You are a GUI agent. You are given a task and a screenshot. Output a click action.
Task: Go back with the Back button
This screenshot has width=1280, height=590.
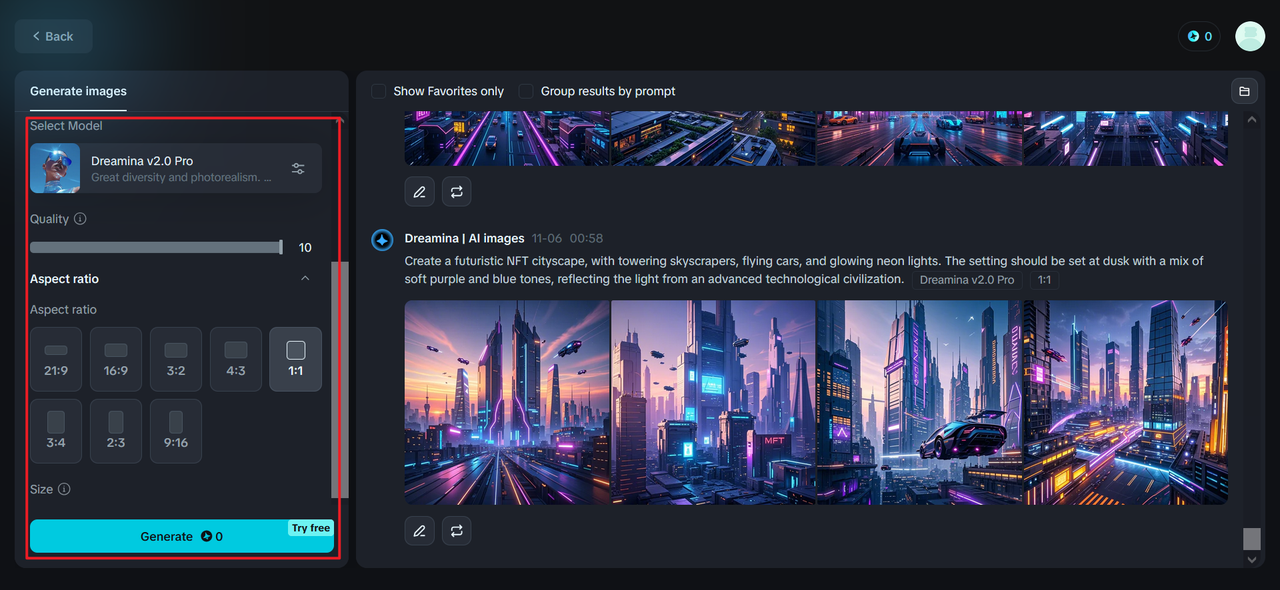click(53, 36)
